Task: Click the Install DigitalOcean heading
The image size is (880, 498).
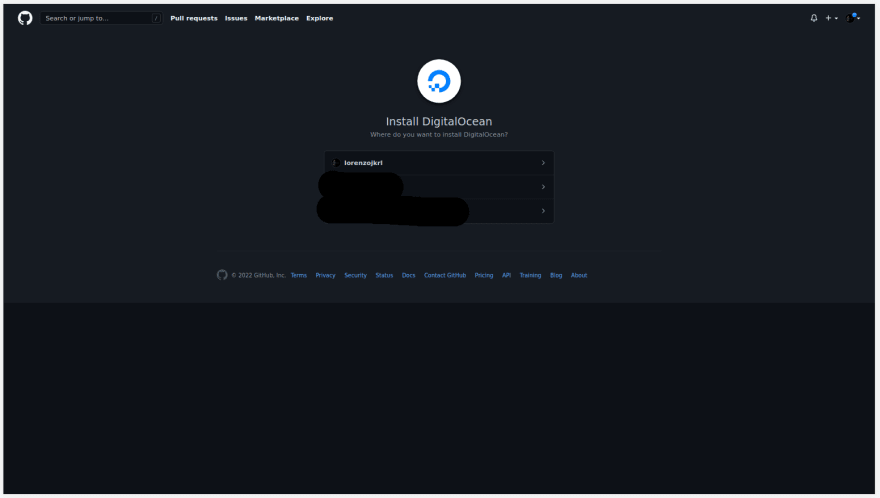Action: click(439, 121)
